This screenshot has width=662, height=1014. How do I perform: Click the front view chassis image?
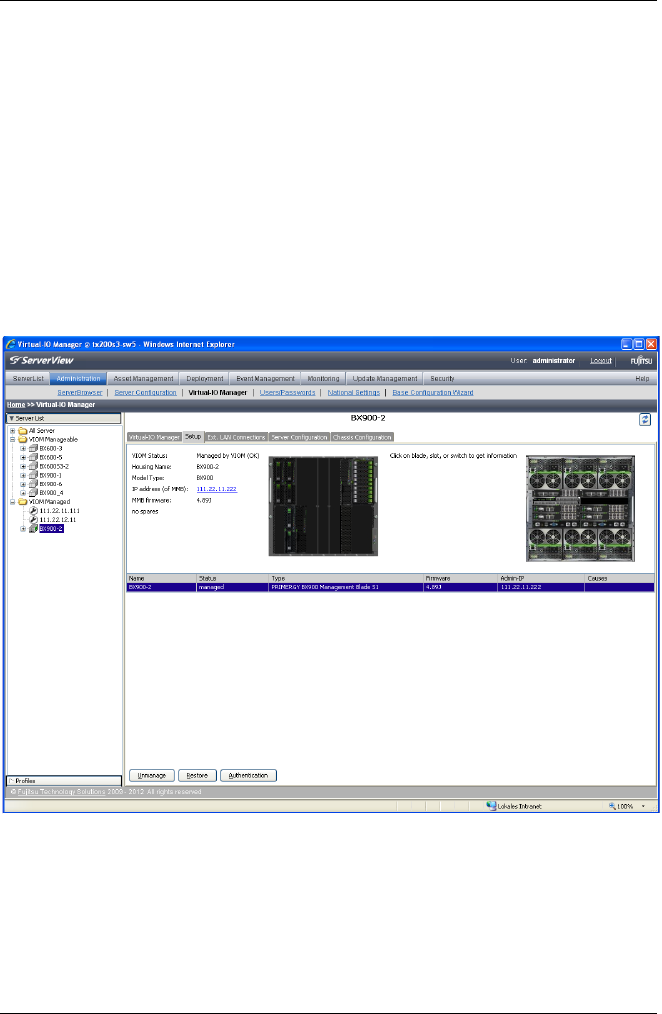click(x=323, y=506)
